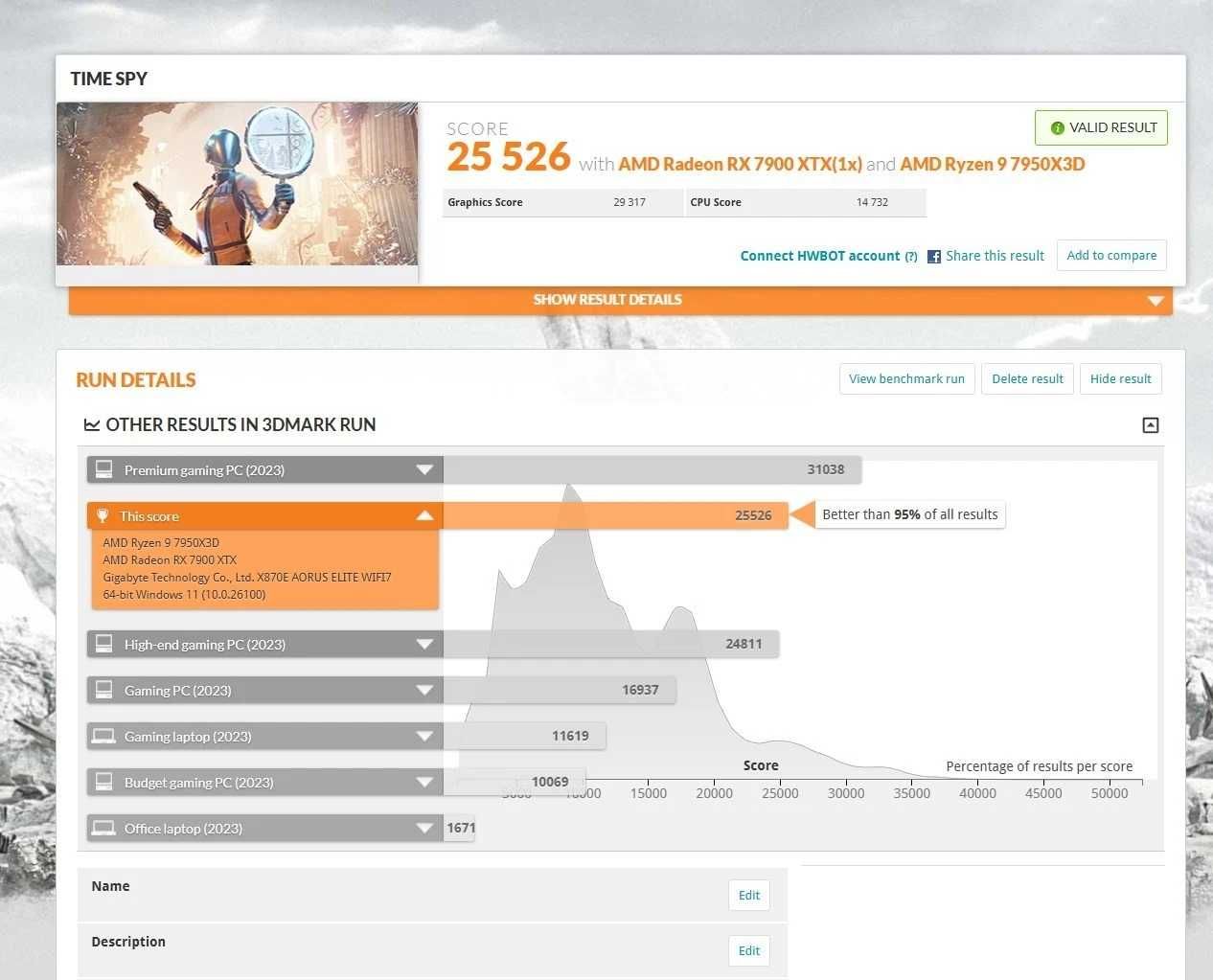Click the Gaming laptop (2023) laptop icon
1213x980 pixels.
(x=103, y=736)
